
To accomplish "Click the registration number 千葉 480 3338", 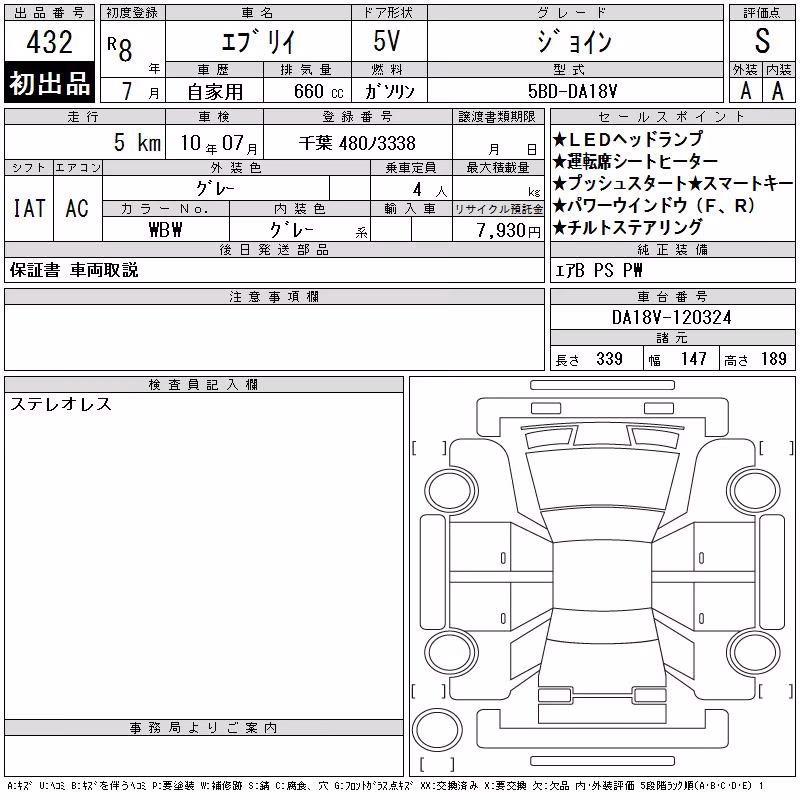I will click(x=358, y=143).
